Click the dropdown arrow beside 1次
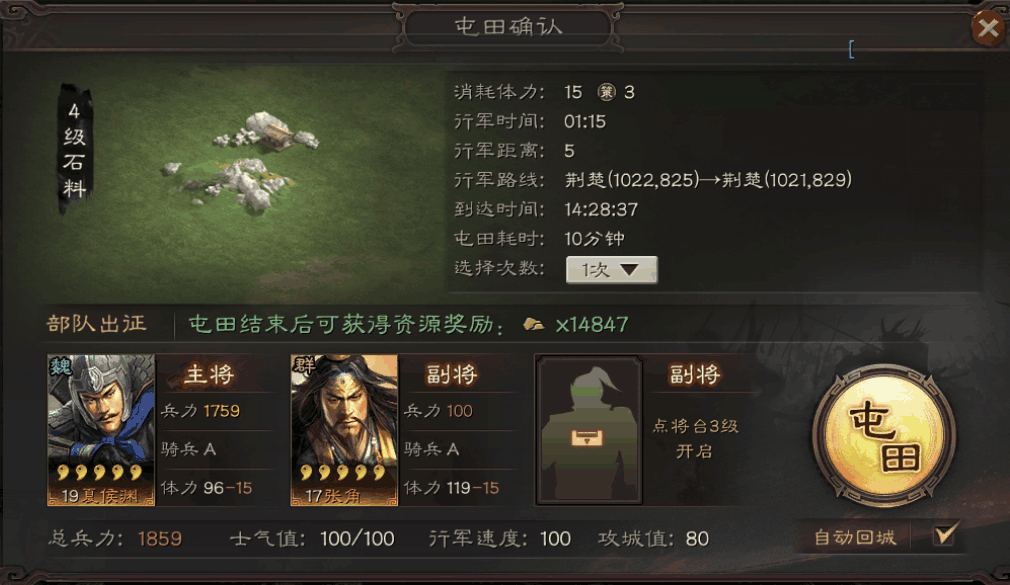Viewport: 1010px width, 585px height. pos(629,269)
